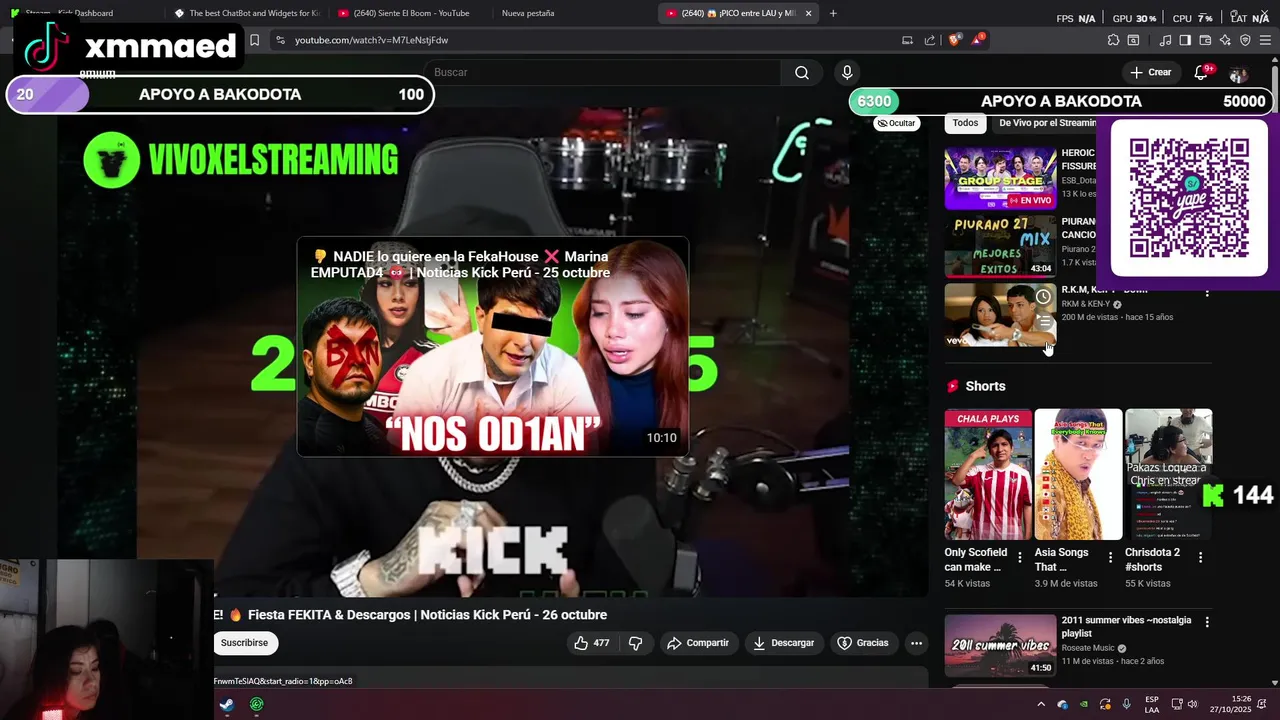The height and width of the screenshot is (720, 1280).
Task: Click the bookmark icon in address bar
Action: pos(254,40)
